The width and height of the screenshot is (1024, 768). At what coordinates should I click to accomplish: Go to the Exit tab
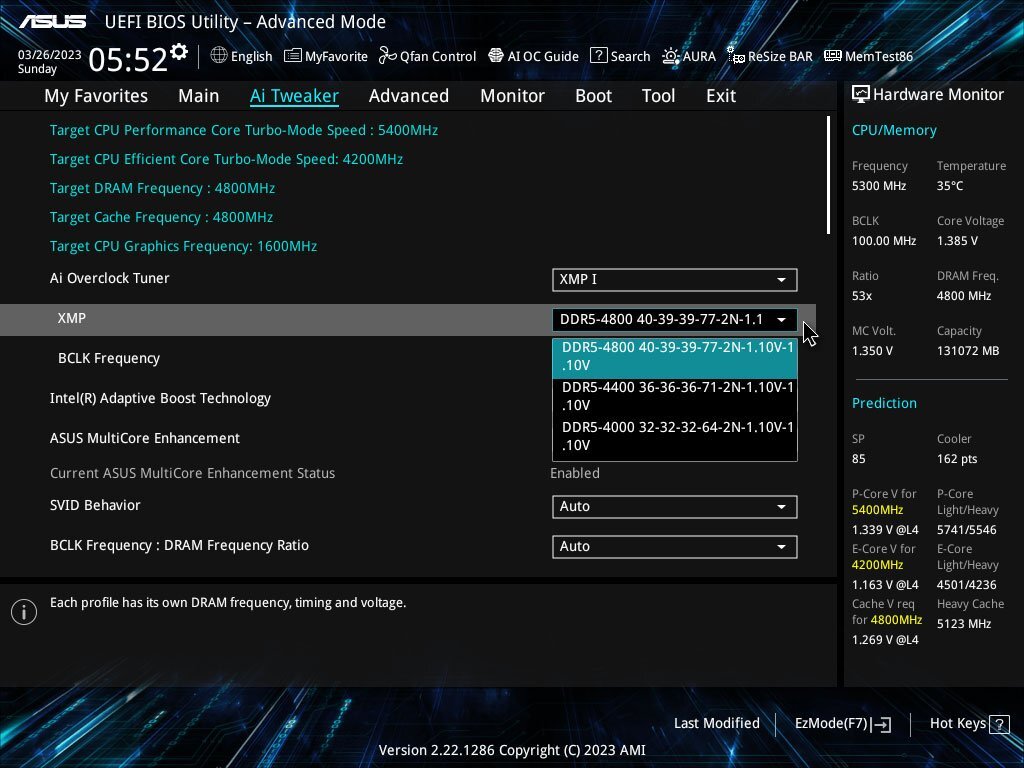point(721,96)
